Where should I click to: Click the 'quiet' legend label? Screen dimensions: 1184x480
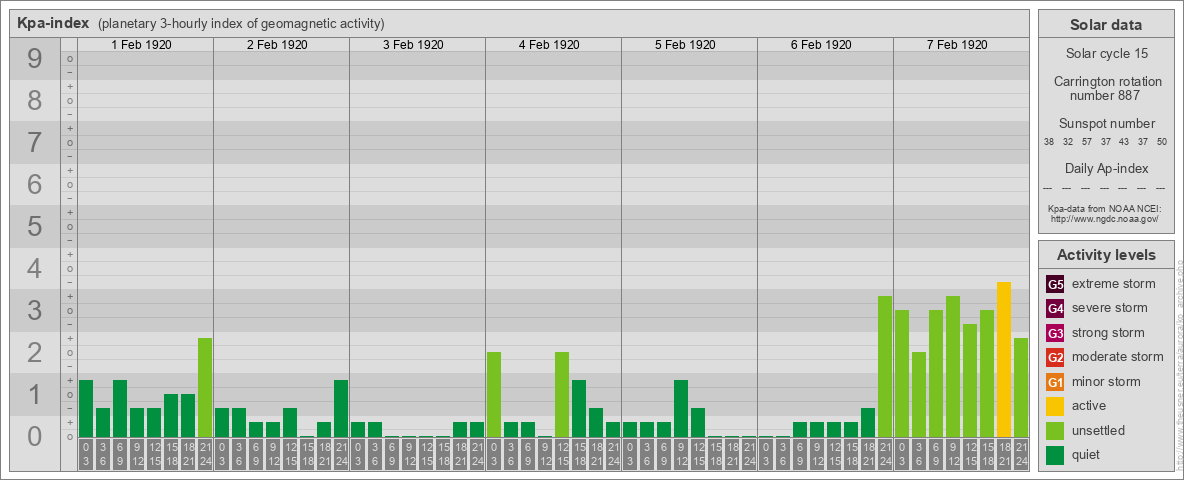(x=1088, y=454)
